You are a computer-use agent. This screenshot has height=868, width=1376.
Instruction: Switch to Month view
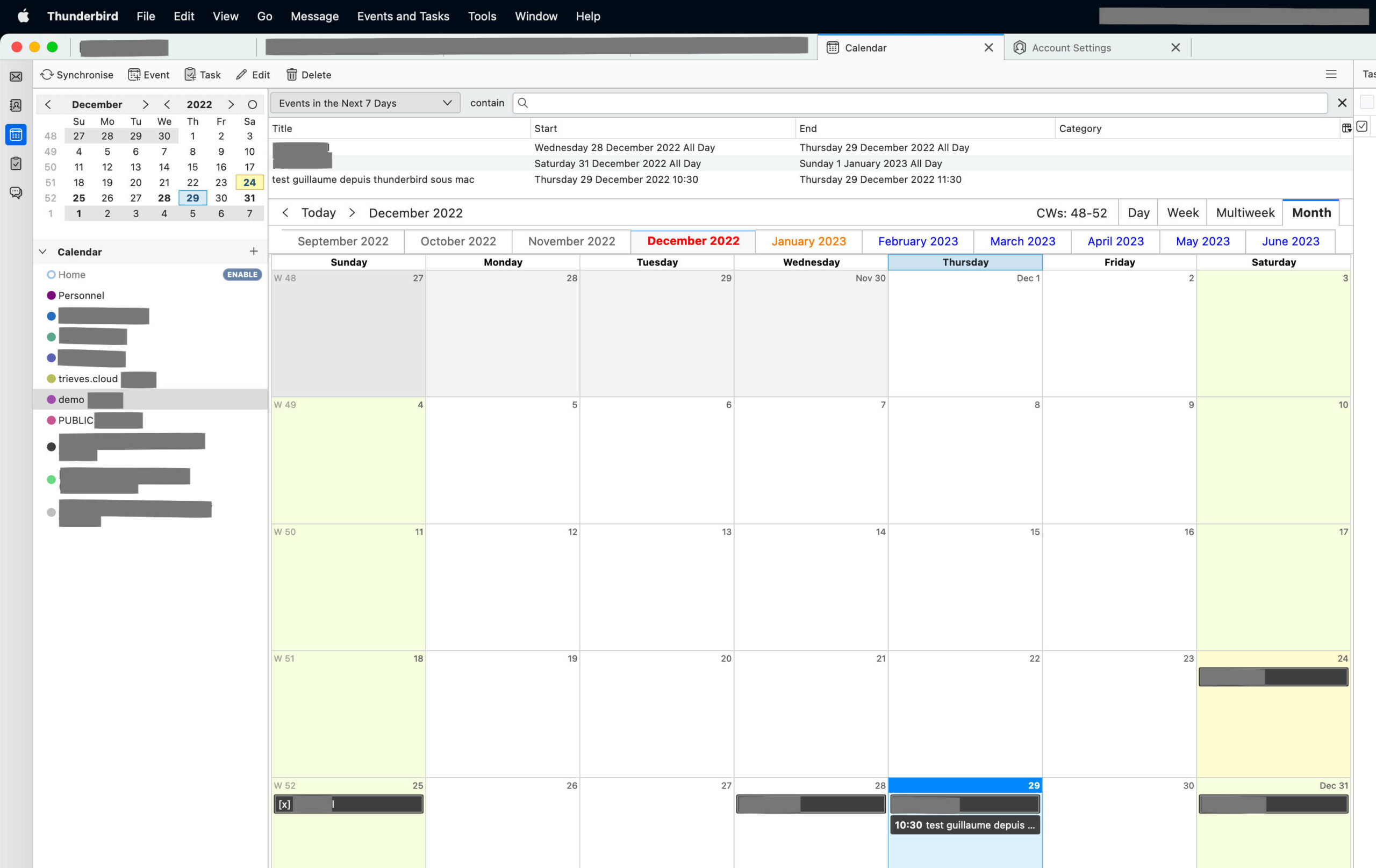point(1311,213)
